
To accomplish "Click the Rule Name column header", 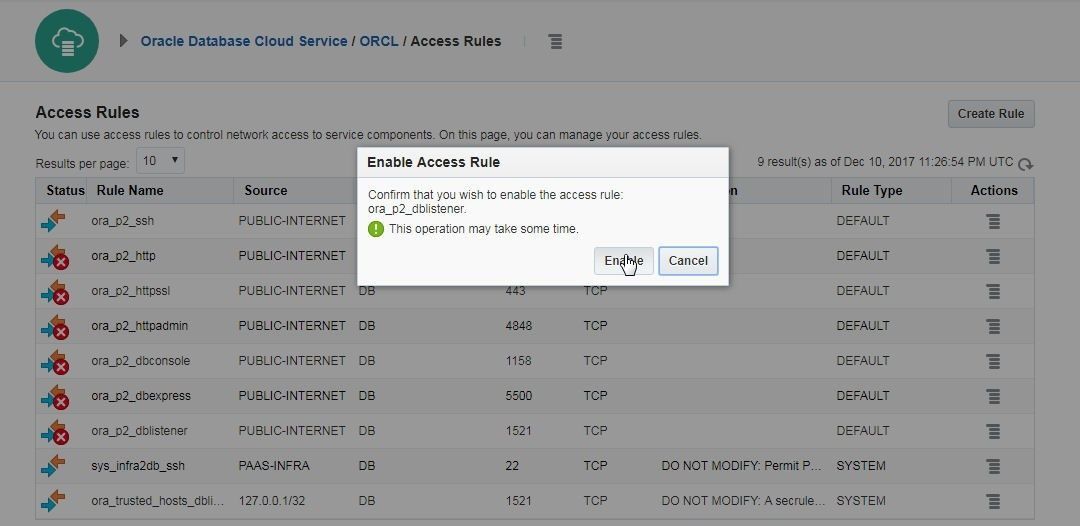I will tap(130, 191).
